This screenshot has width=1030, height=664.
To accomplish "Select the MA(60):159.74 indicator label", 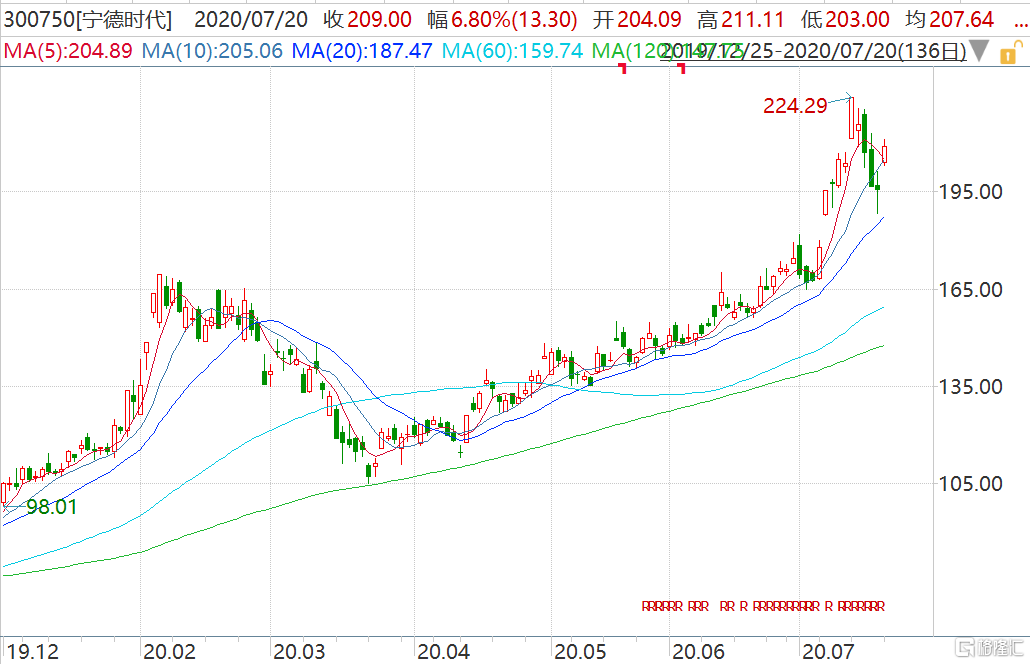I will [512, 51].
